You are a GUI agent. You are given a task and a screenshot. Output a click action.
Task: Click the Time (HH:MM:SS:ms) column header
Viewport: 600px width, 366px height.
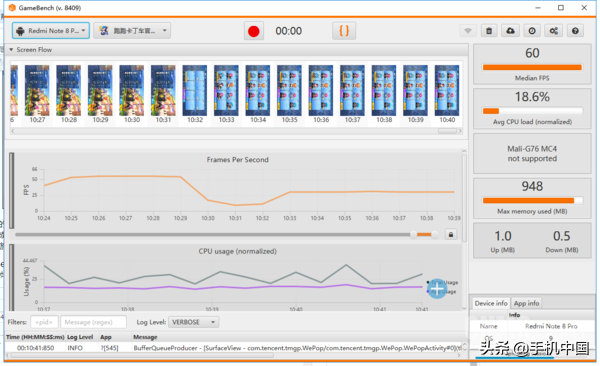35,337
